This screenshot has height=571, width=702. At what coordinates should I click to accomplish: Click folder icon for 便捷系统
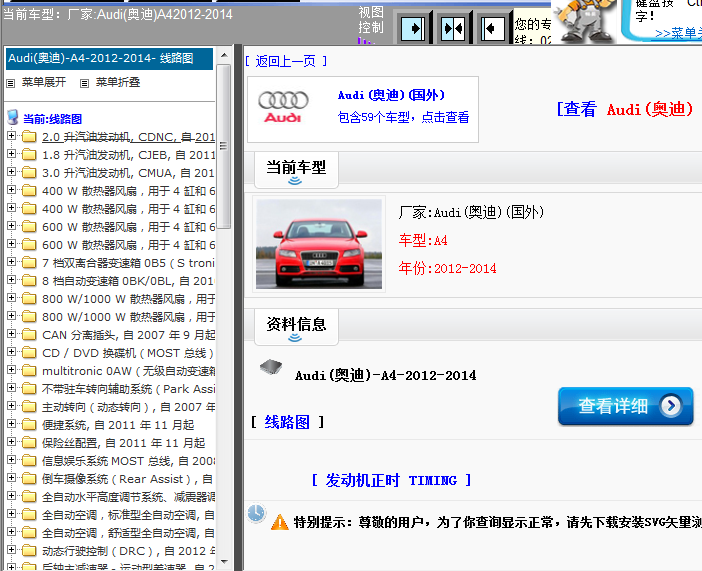pyautogui.click(x=29, y=425)
